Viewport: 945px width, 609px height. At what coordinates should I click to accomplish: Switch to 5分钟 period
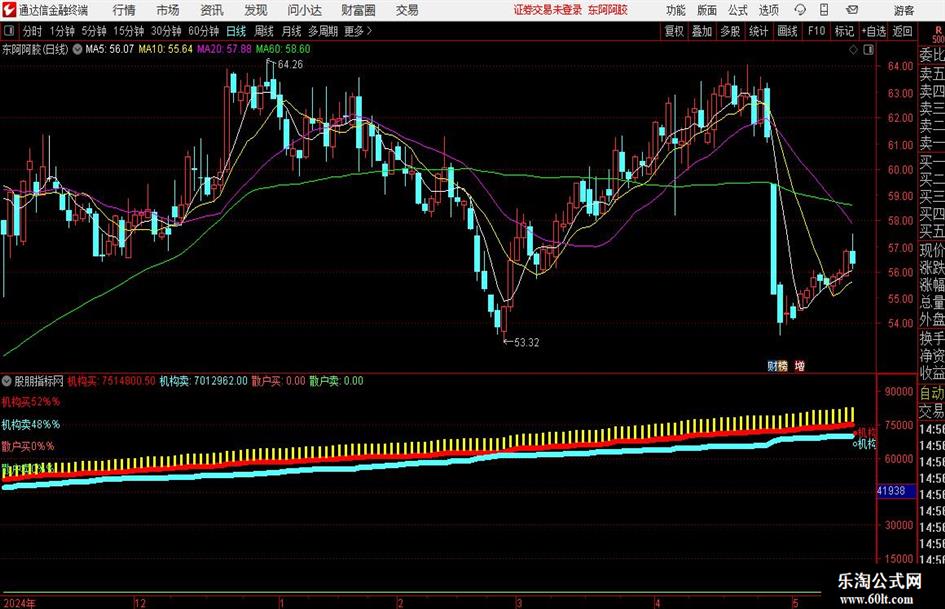pyautogui.click(x=94, y=31)
